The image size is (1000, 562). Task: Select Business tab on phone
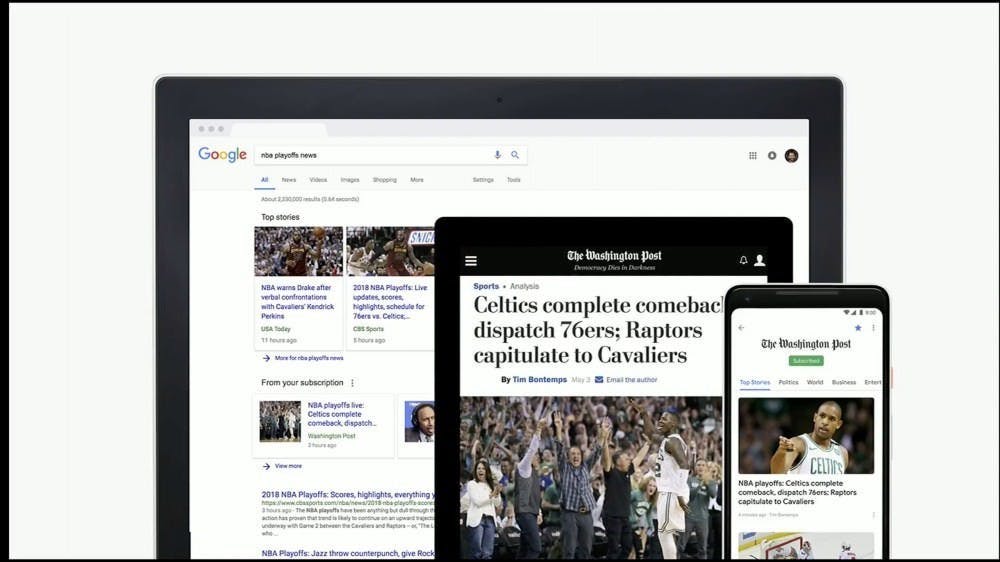click(844, 382)
